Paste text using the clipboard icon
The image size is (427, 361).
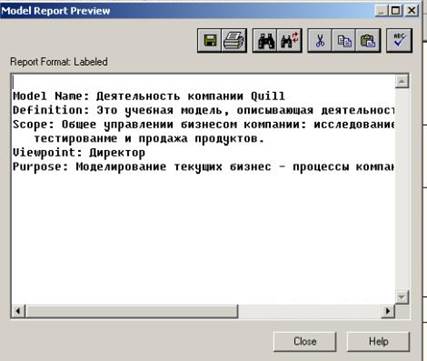(x=368, y=41)
